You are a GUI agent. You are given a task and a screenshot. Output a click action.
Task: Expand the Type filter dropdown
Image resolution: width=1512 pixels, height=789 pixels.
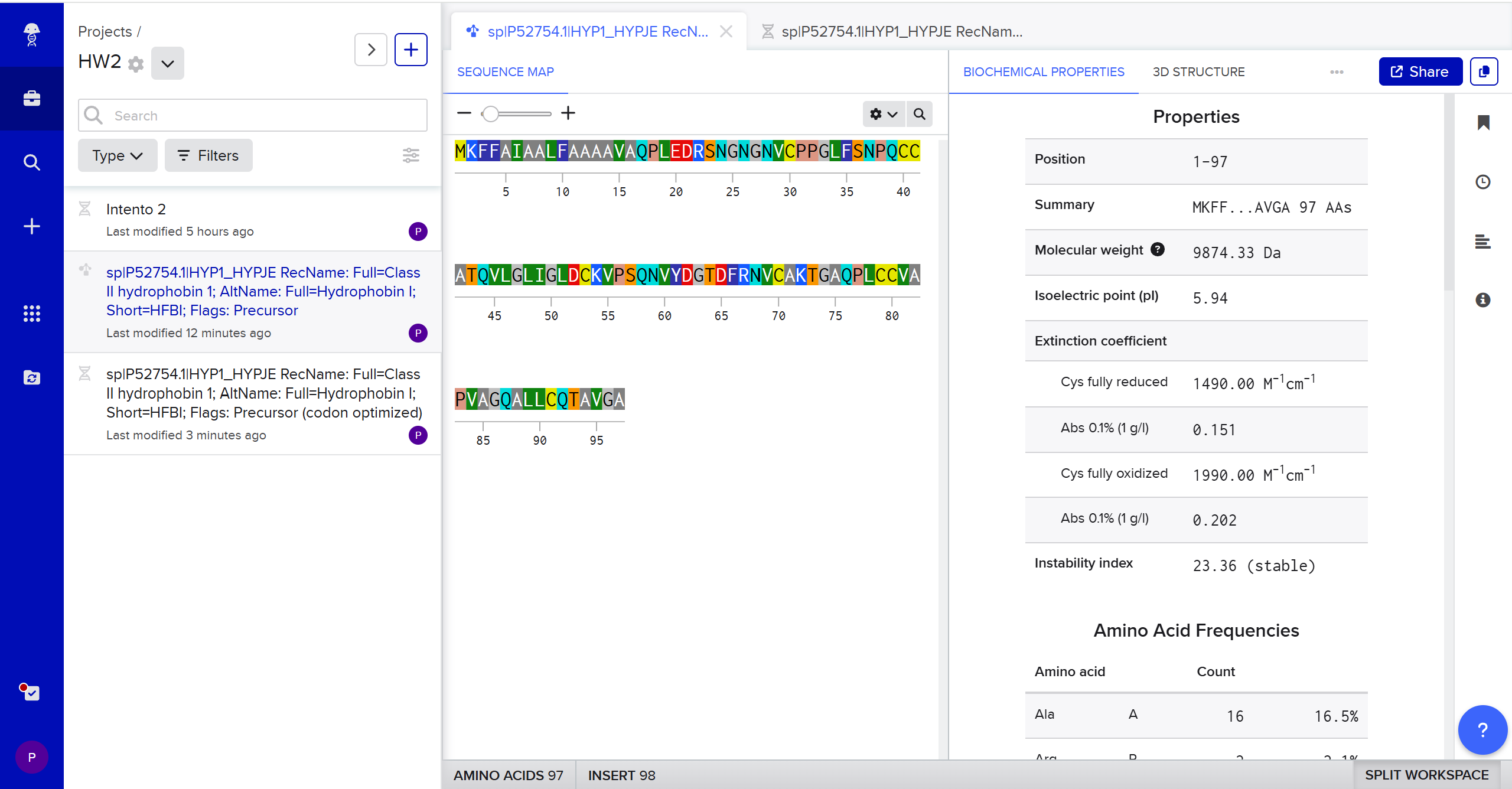click(118, 155)
